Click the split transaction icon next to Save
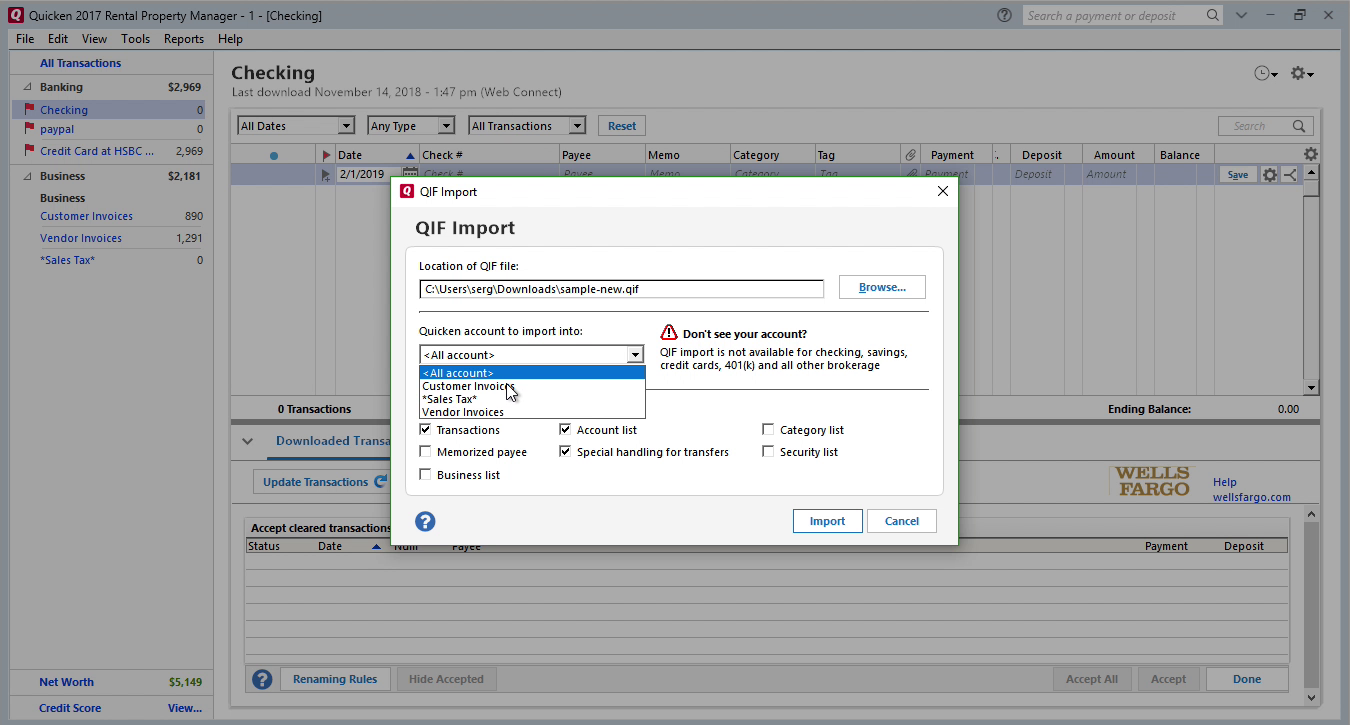1350x725 pixels. click(x=1290, y=174)
